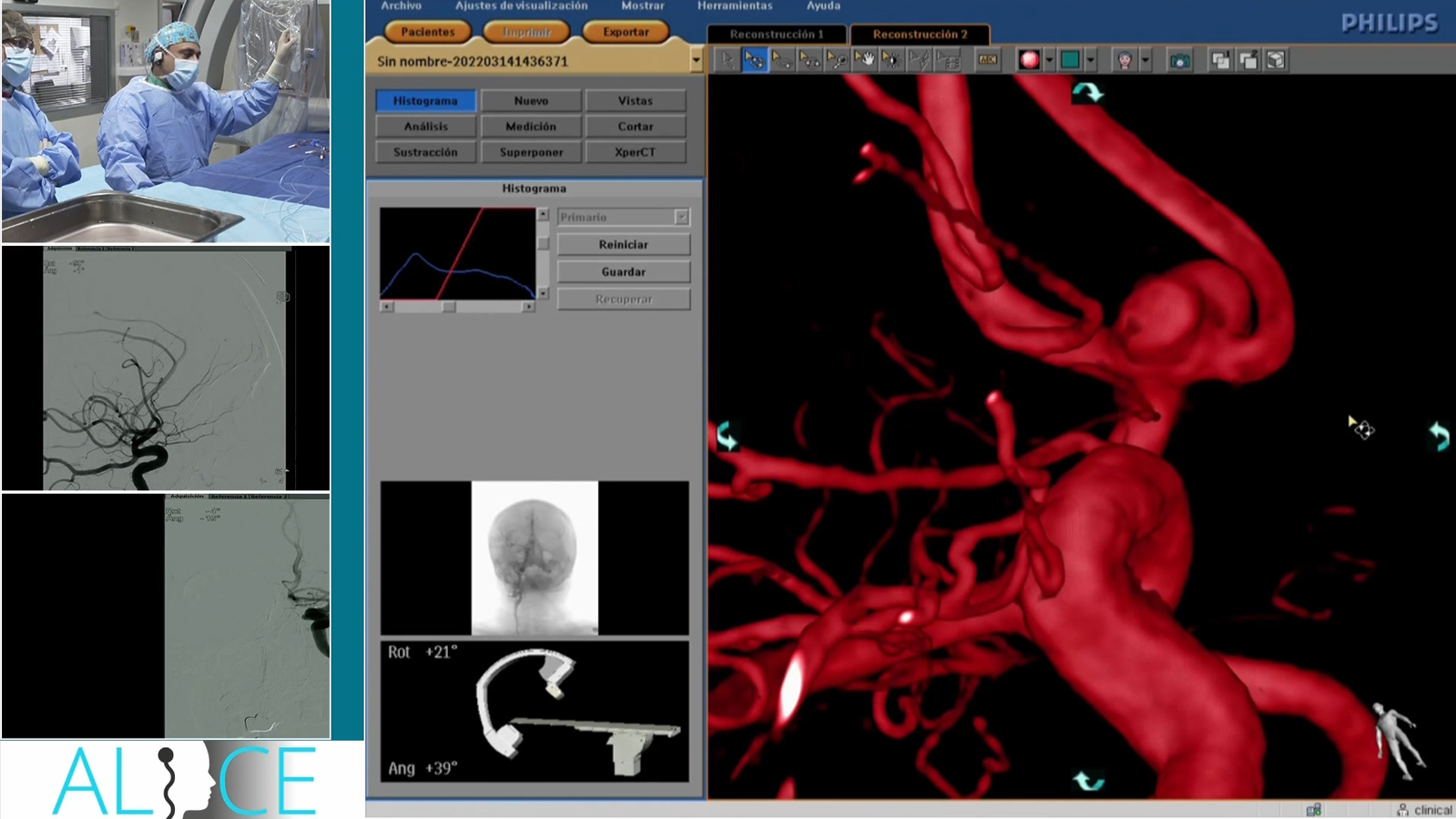
Task: Switch to the Reconstrucción 1 tab
Action: (x=776, y=35)
